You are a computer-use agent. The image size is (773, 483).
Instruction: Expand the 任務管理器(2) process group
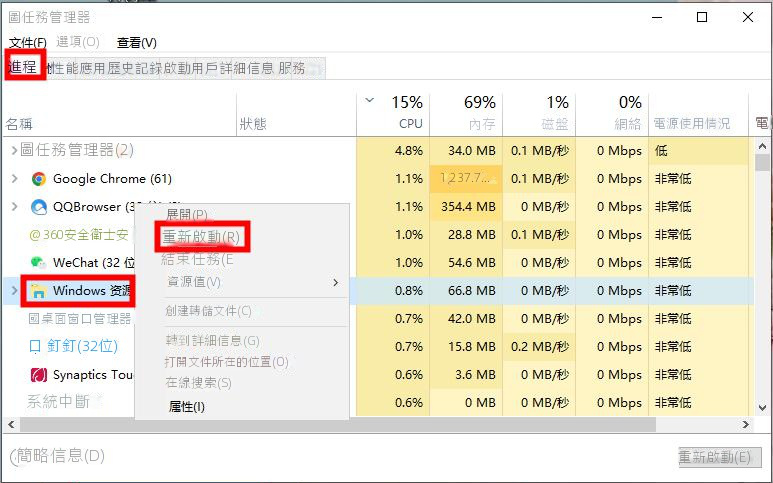tap(14, 150)
